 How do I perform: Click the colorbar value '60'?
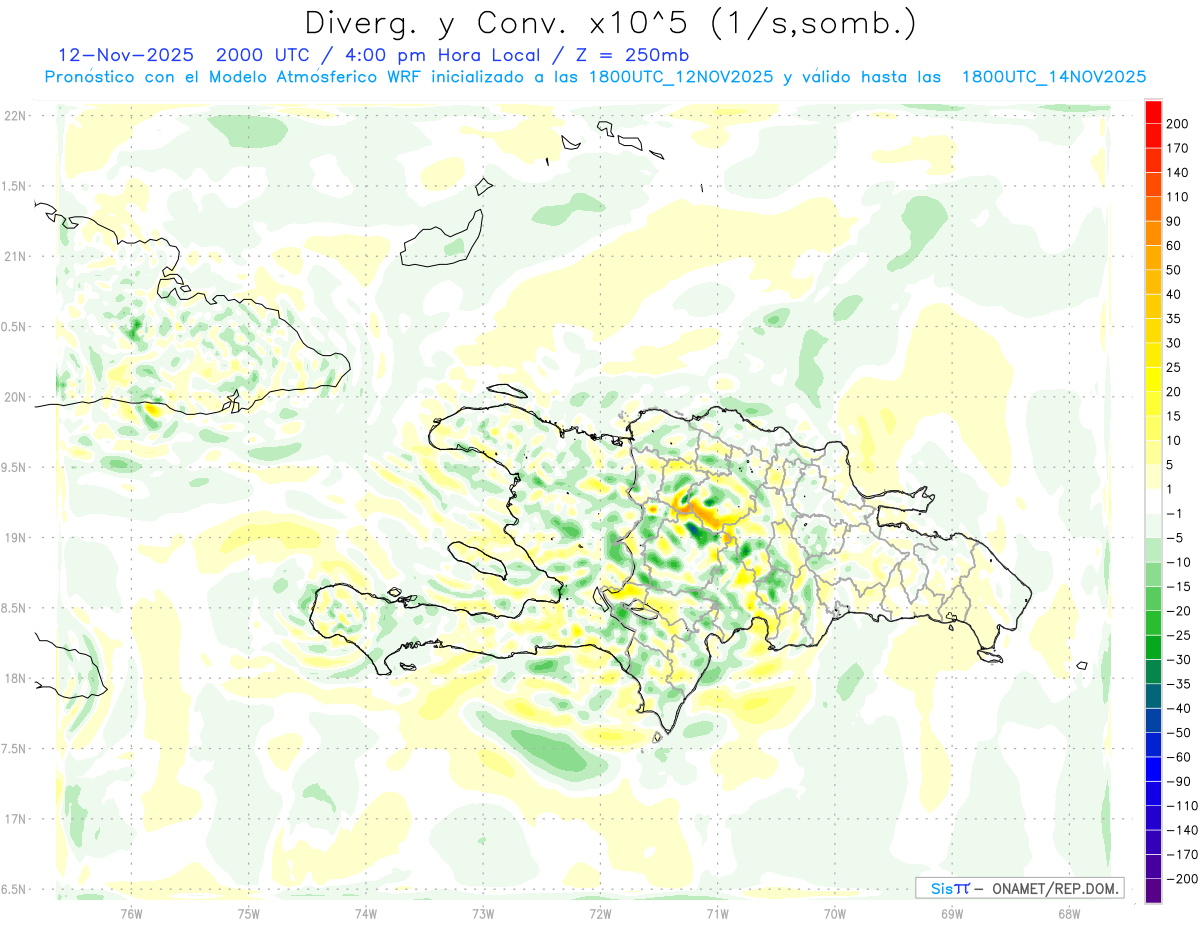tap(1174, 246)
